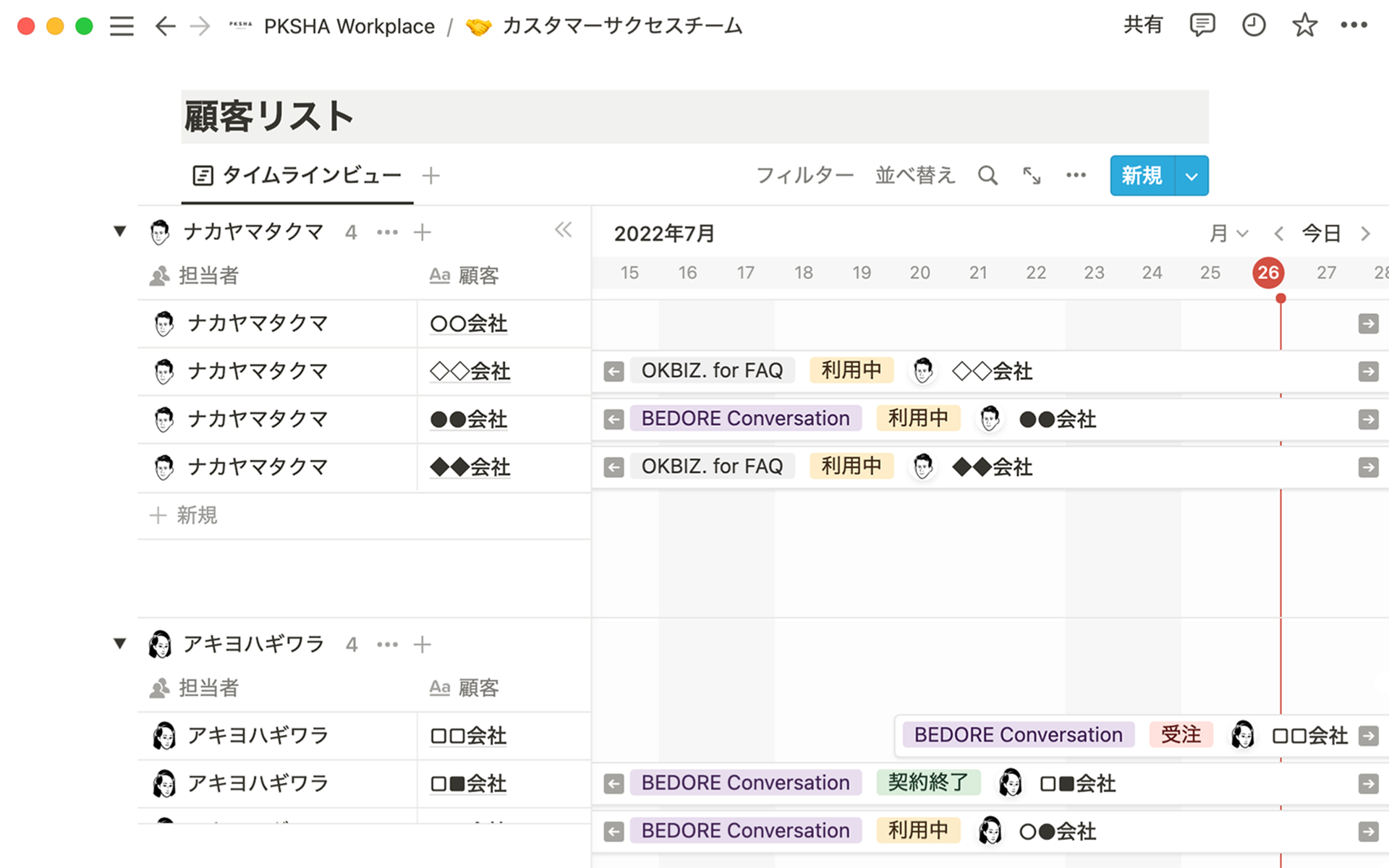Jump right arrow on 〇〇会社 timeline row
Image resolution: width=1389 pixels, height=868 pixels.
(1368, 324)
